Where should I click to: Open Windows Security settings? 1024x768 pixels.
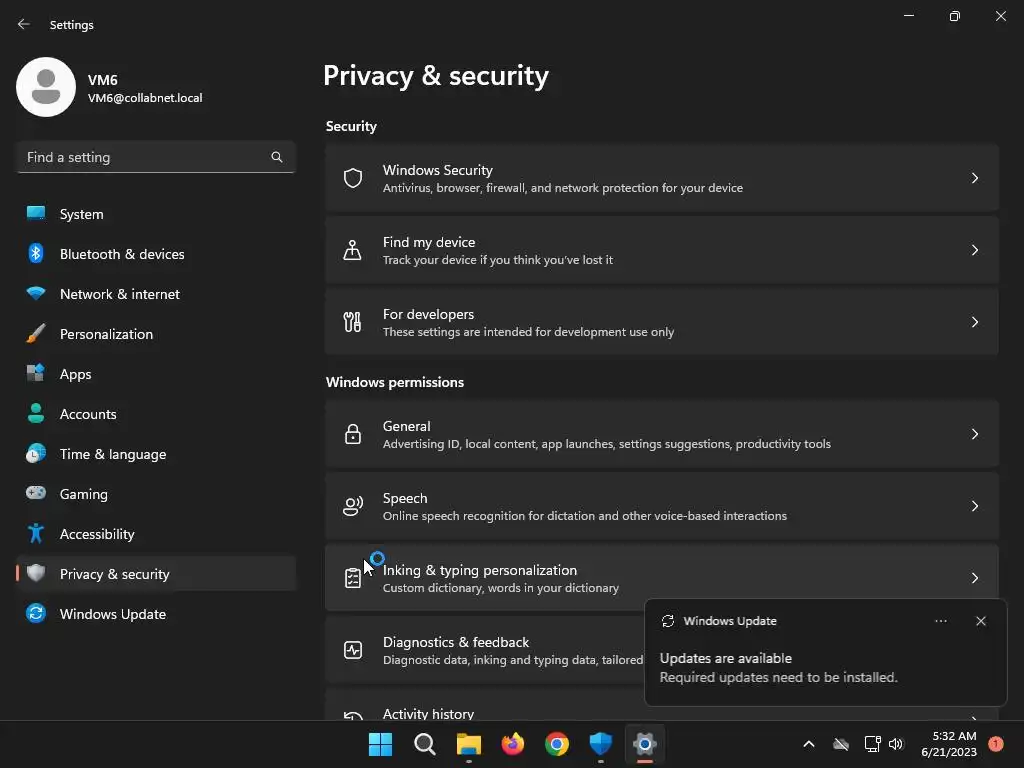coord(662,178)
